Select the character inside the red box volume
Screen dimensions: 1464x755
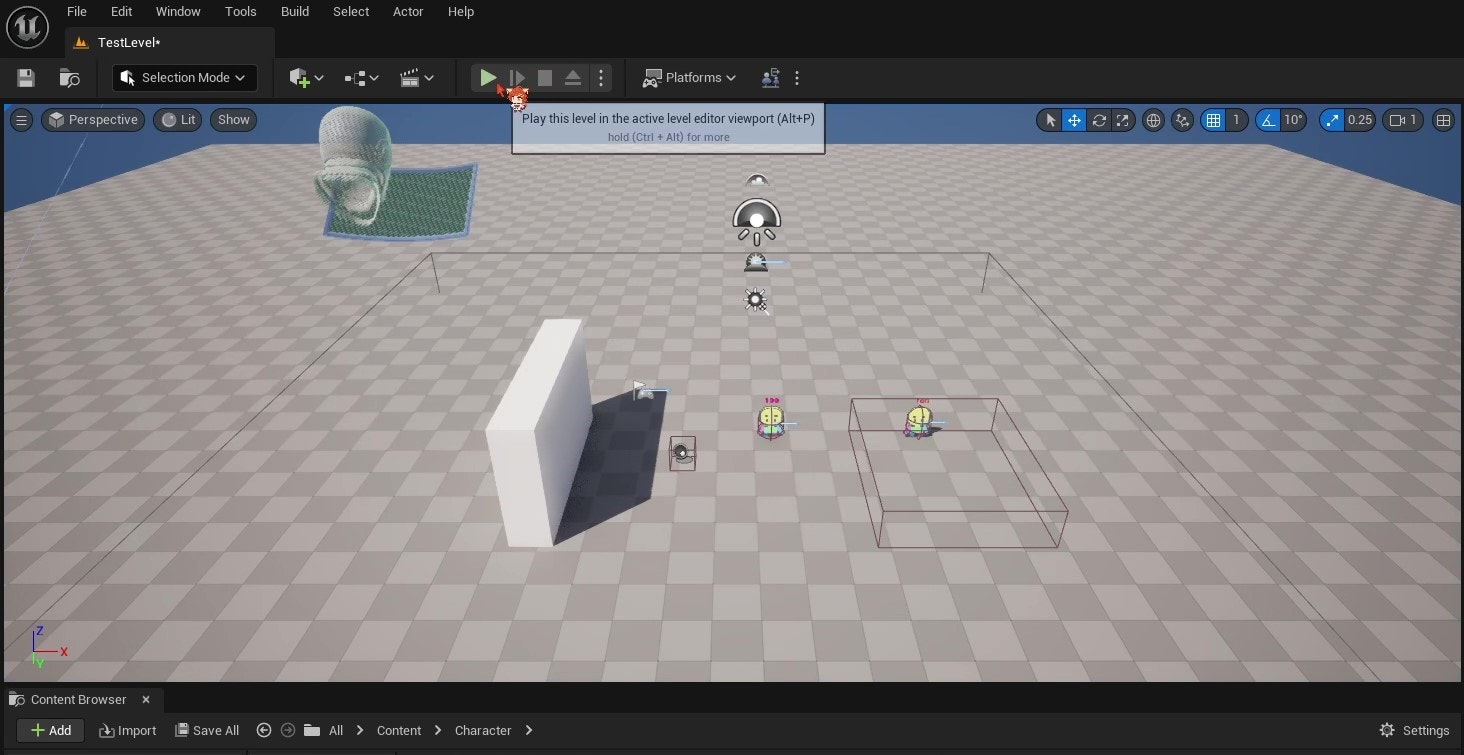pyautogui.click(x=920, y=420)
